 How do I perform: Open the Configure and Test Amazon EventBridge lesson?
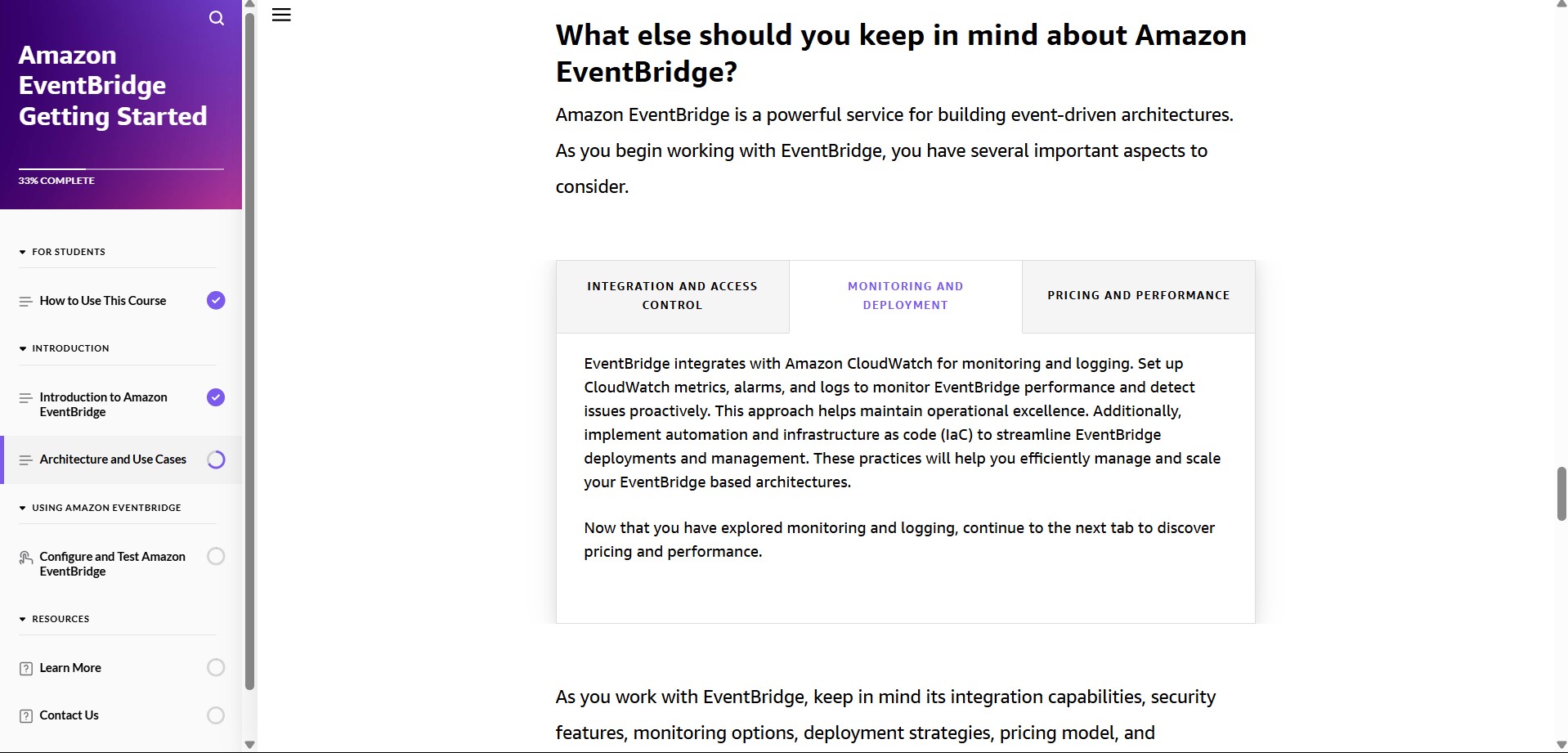[112, 563]
